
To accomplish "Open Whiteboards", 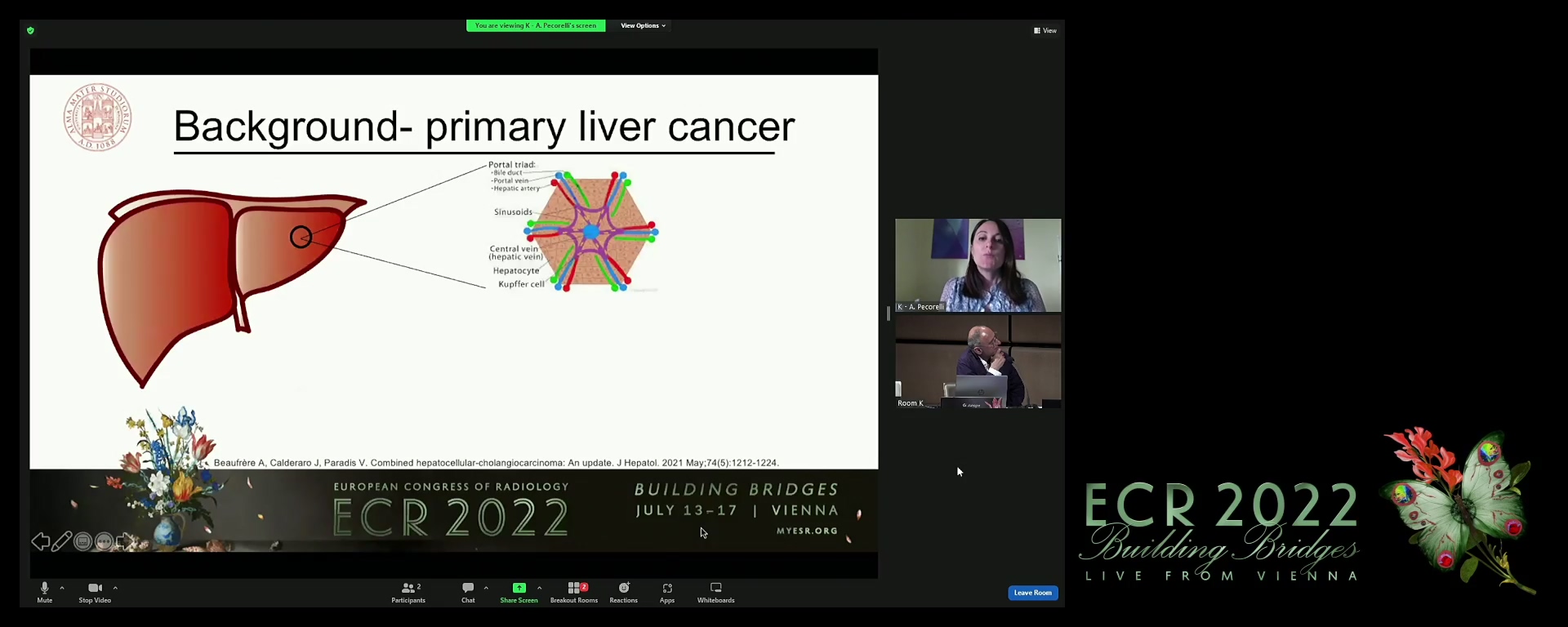I will tap(716, 593).
